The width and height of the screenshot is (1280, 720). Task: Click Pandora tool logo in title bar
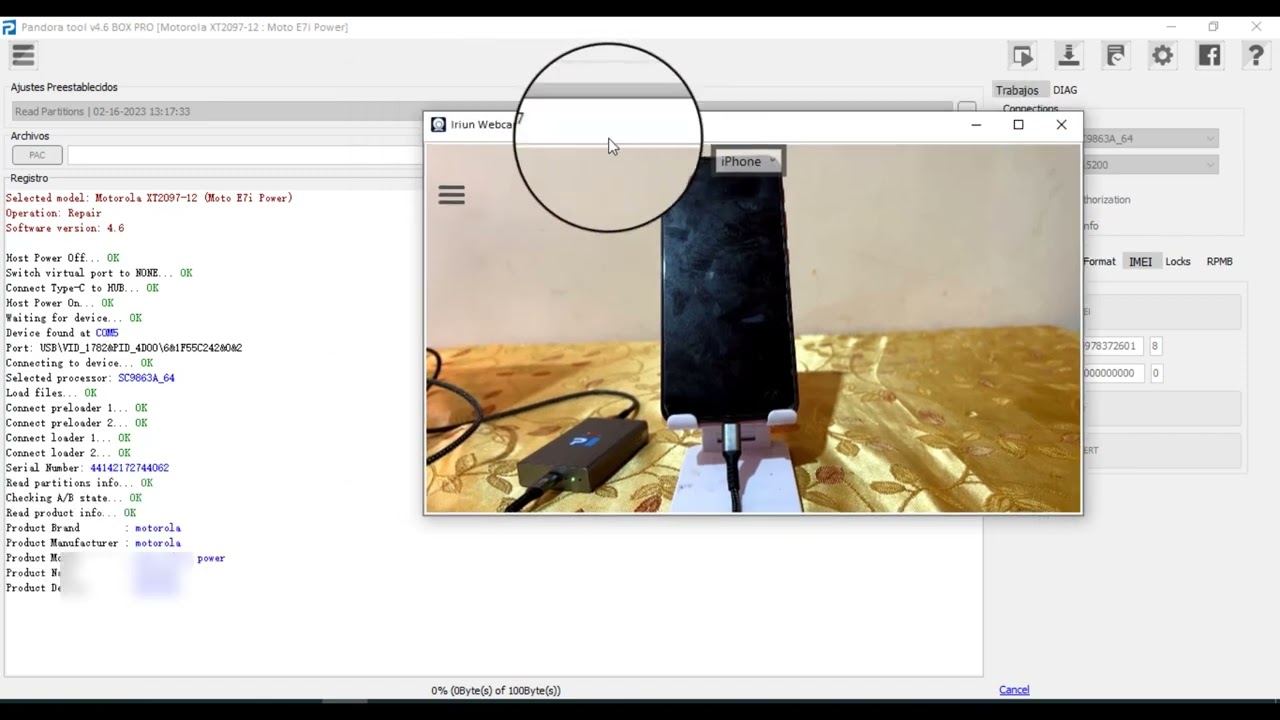click(9, 27)
